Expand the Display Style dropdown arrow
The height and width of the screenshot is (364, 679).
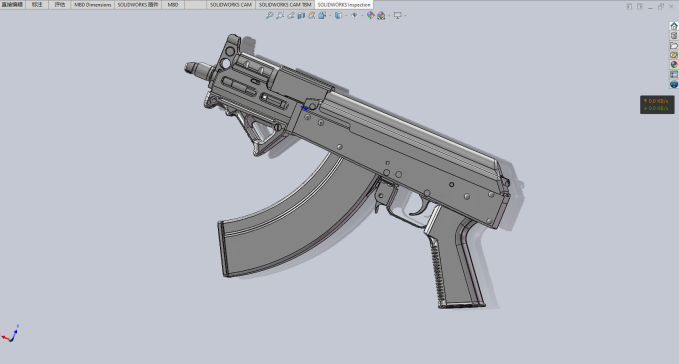[x=346, y=16]
